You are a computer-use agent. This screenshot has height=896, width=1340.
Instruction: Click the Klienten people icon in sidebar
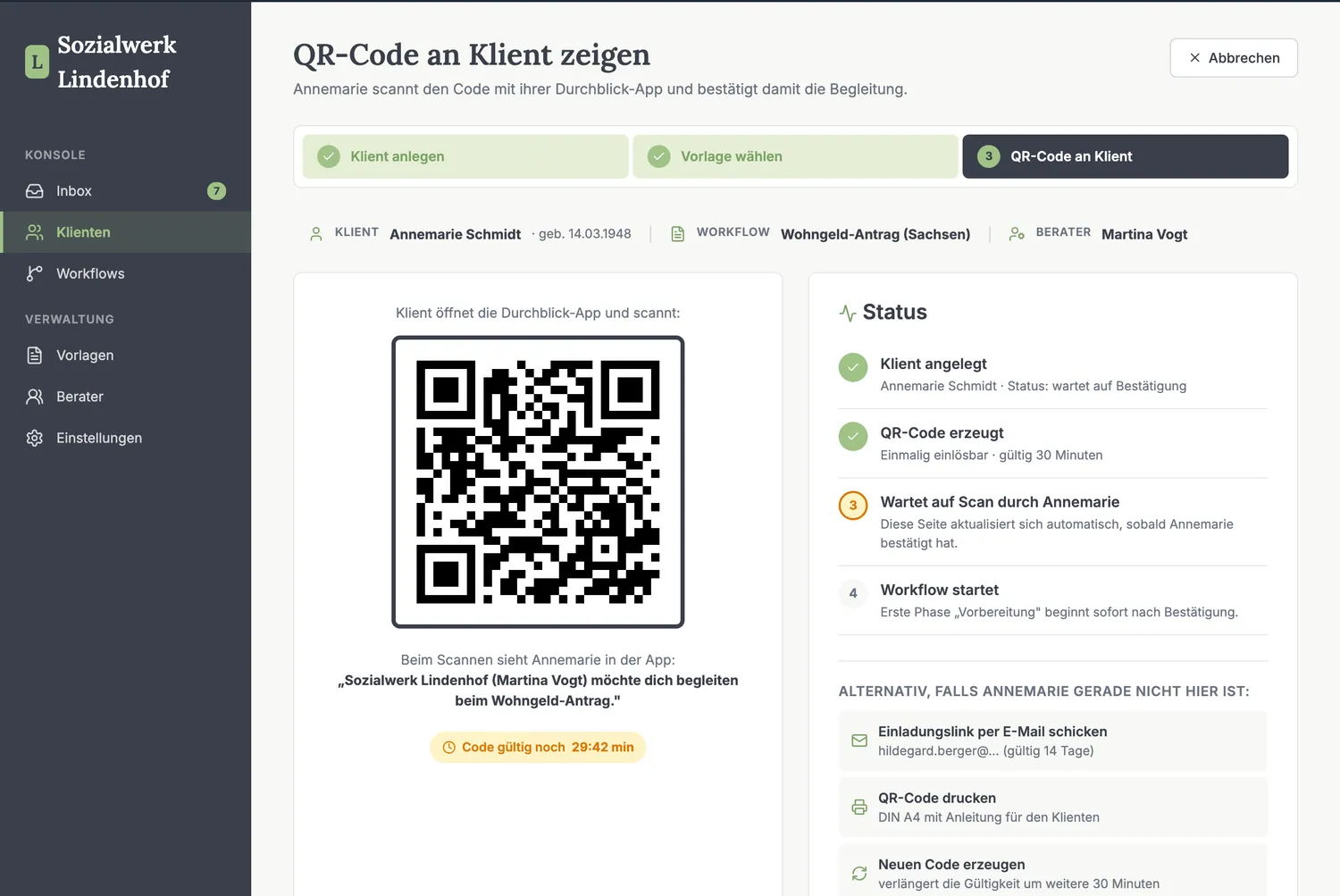click(x=35, y=232)
